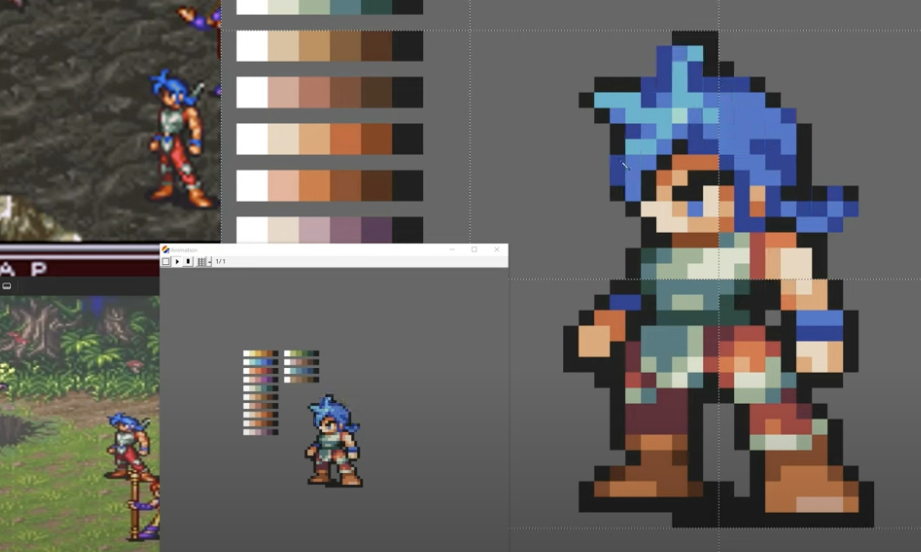The width and height of the screenshot is (921, 552).
Task: Play the animation preview
Action: pos(177,261)
